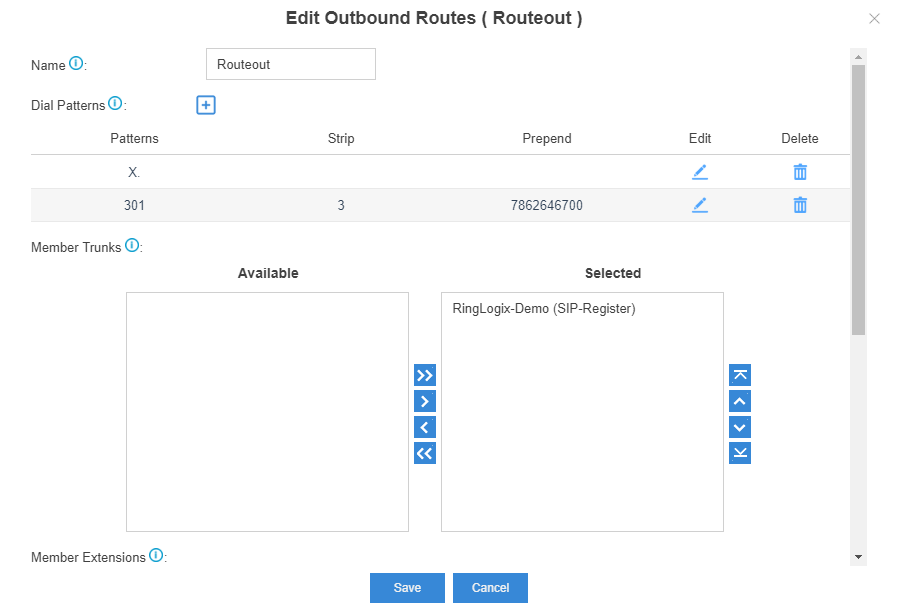The image size is (898, 610).
Task: Move all trunks back to Available list
Action: coord(425,453)
